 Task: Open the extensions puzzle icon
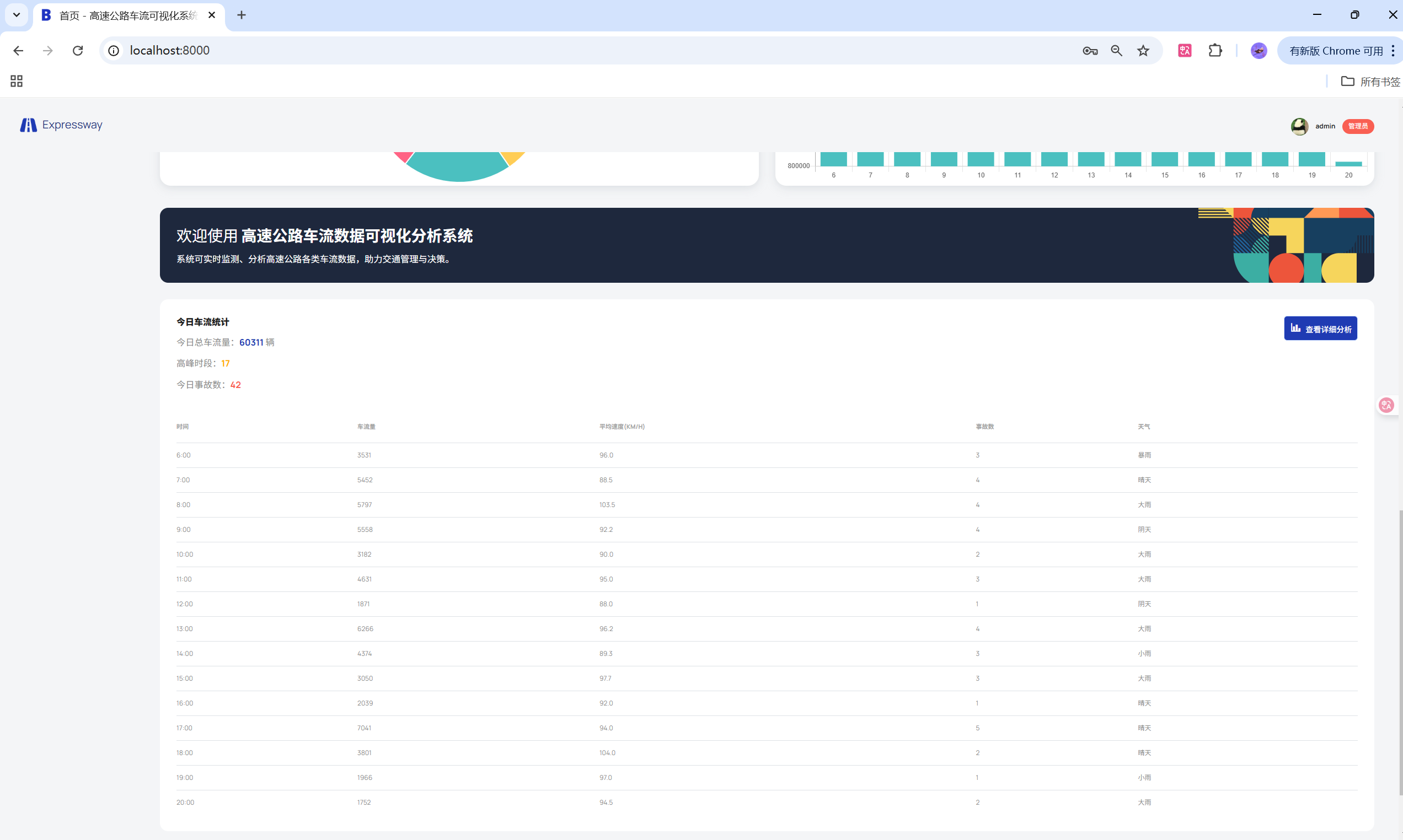(x=1215, y=51)
